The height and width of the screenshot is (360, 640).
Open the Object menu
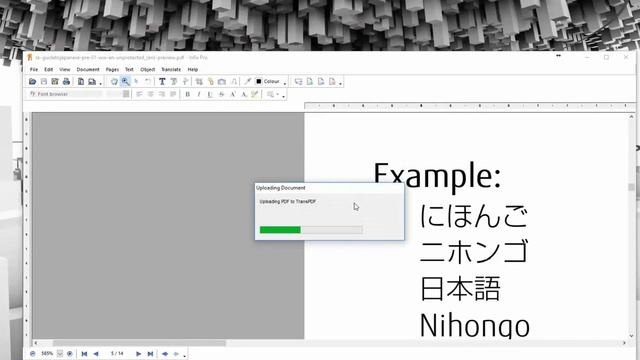[x=147, y=69]
